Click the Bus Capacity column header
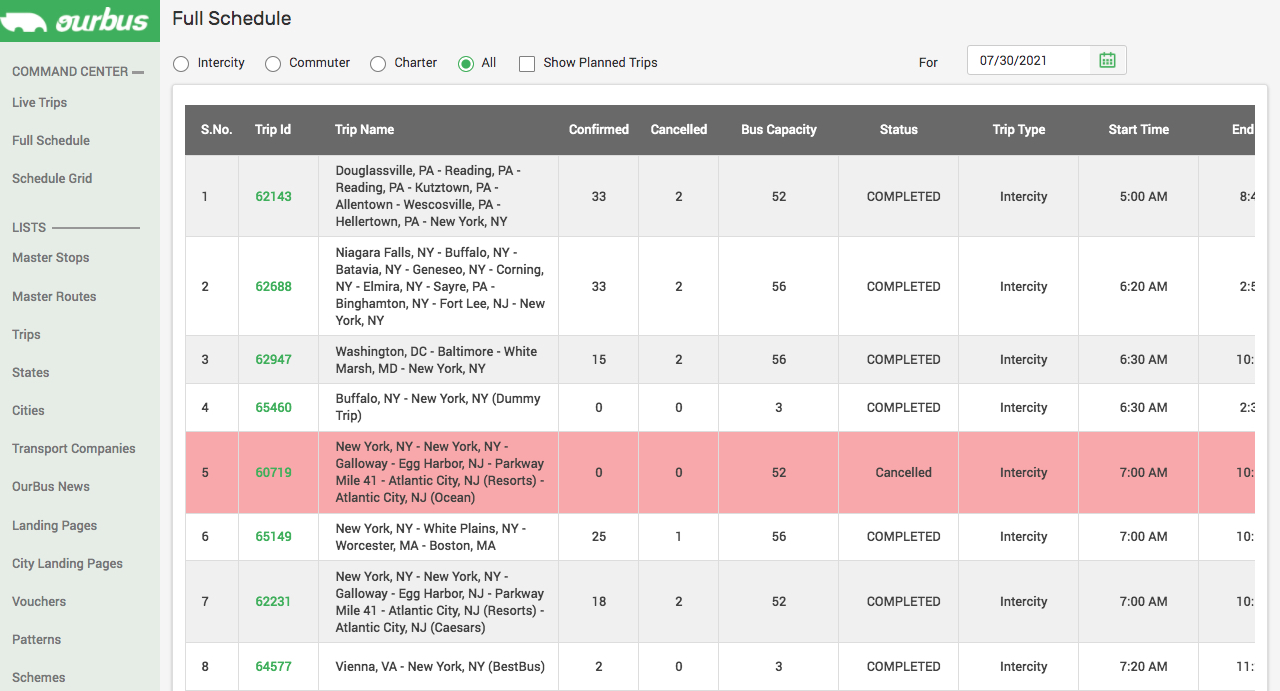Screen dimensions: 1280x691 779,129
